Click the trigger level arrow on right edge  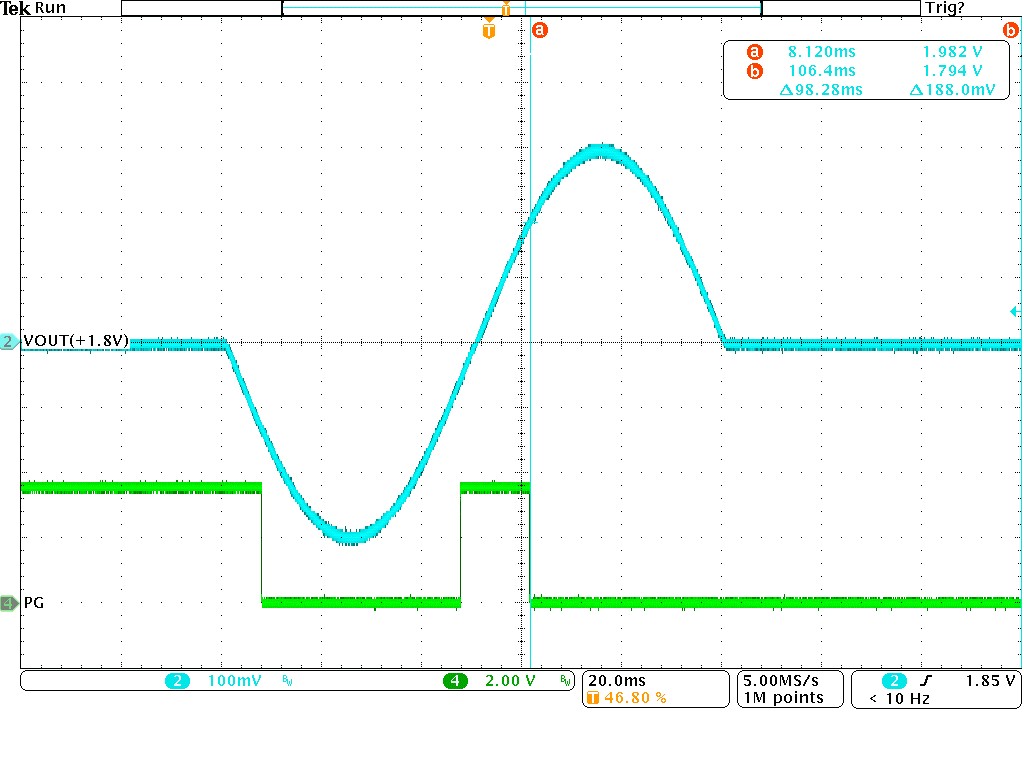(1015, 312)
